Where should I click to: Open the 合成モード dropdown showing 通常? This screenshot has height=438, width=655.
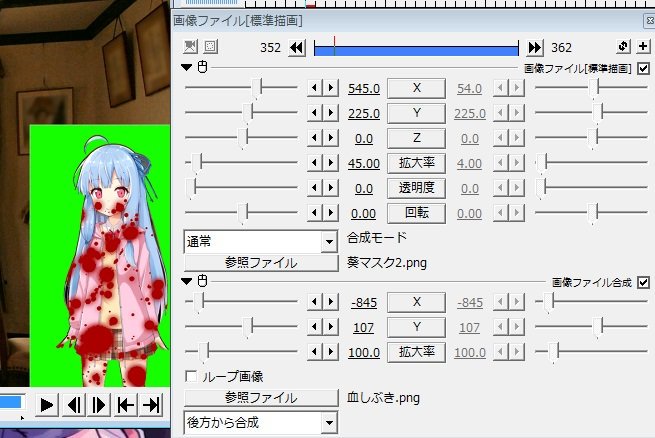(x=261, y=241)
